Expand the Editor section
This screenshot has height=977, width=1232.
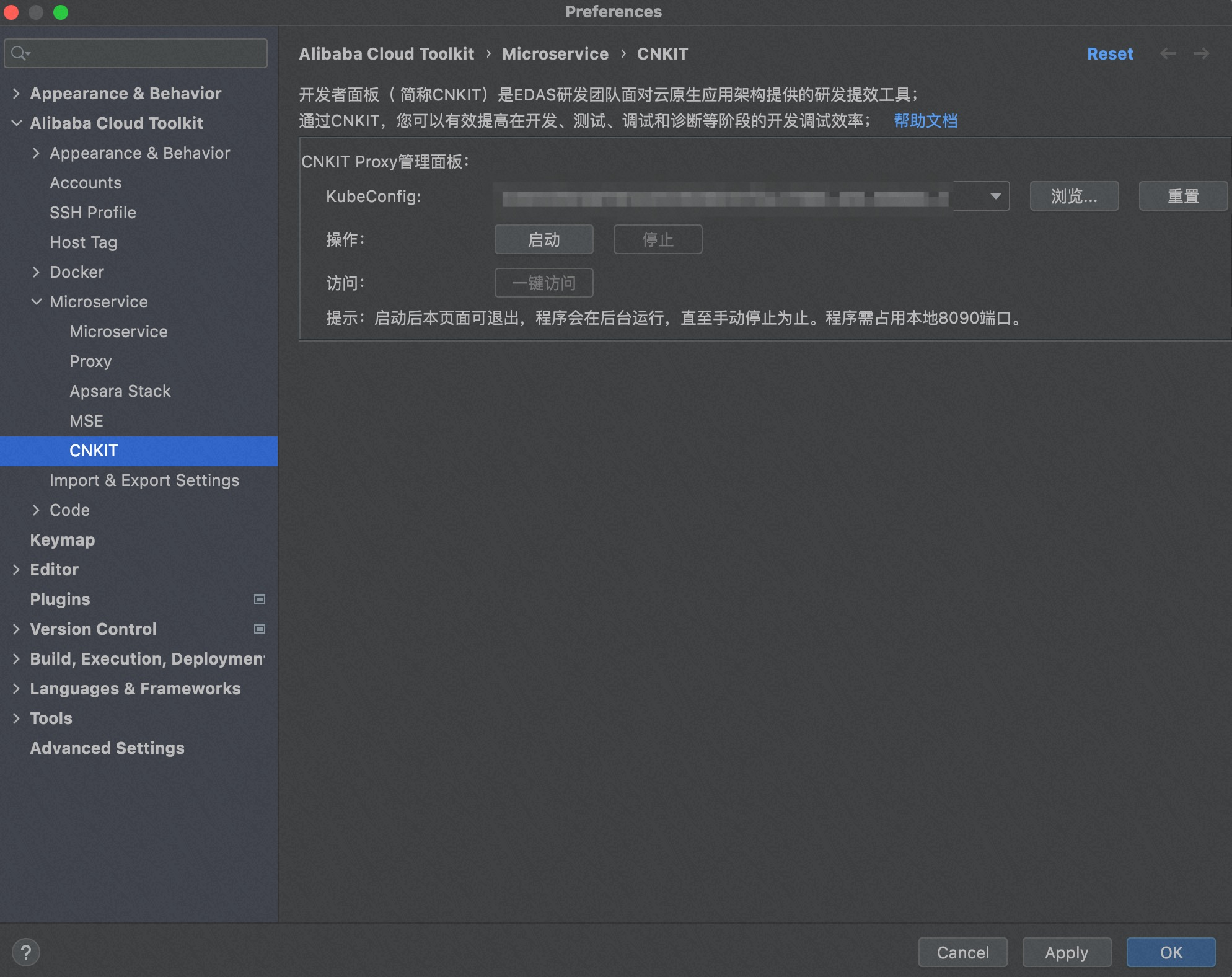[17, 570]
